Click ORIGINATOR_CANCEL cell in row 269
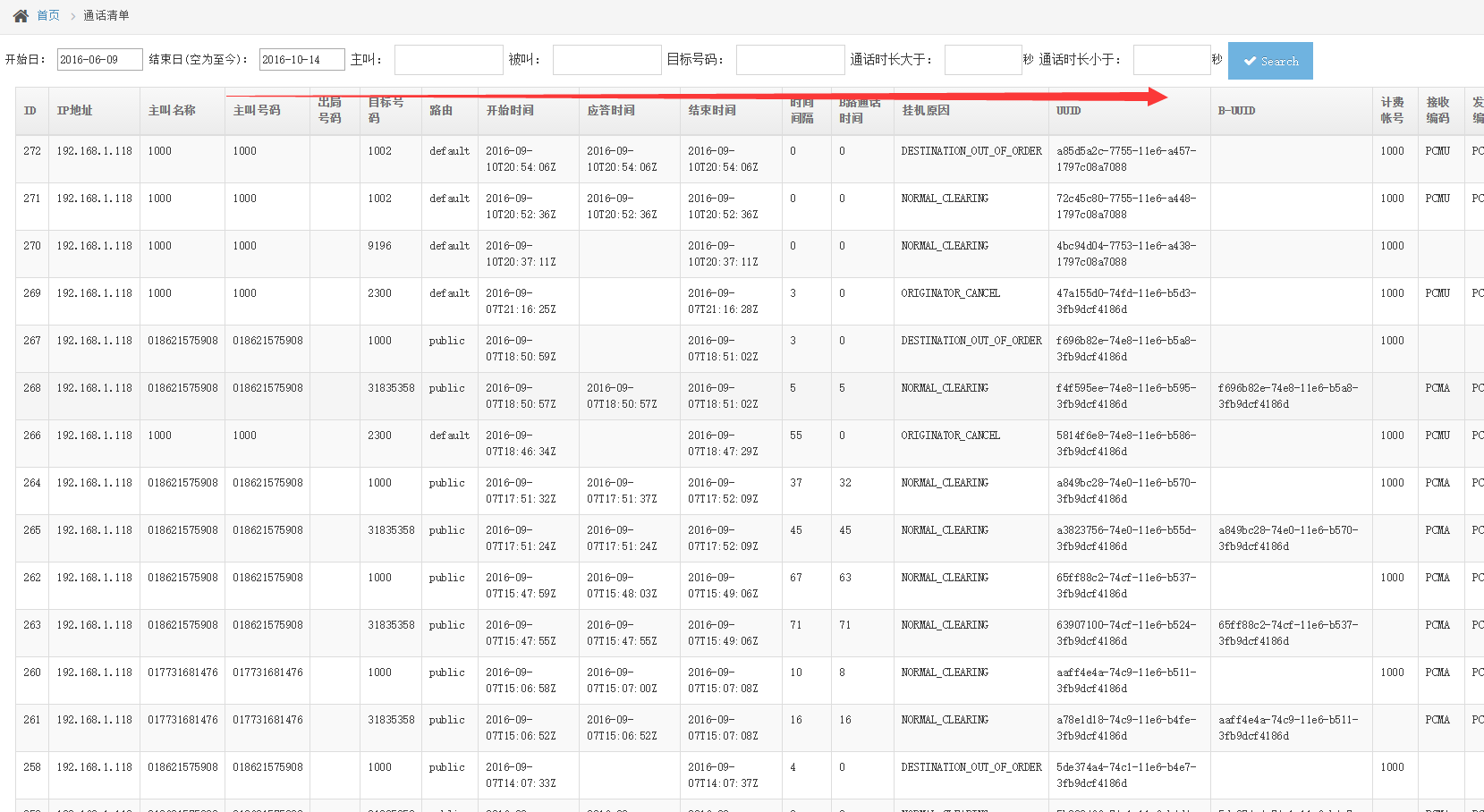 pyautogui.click(x=950, y=293)
